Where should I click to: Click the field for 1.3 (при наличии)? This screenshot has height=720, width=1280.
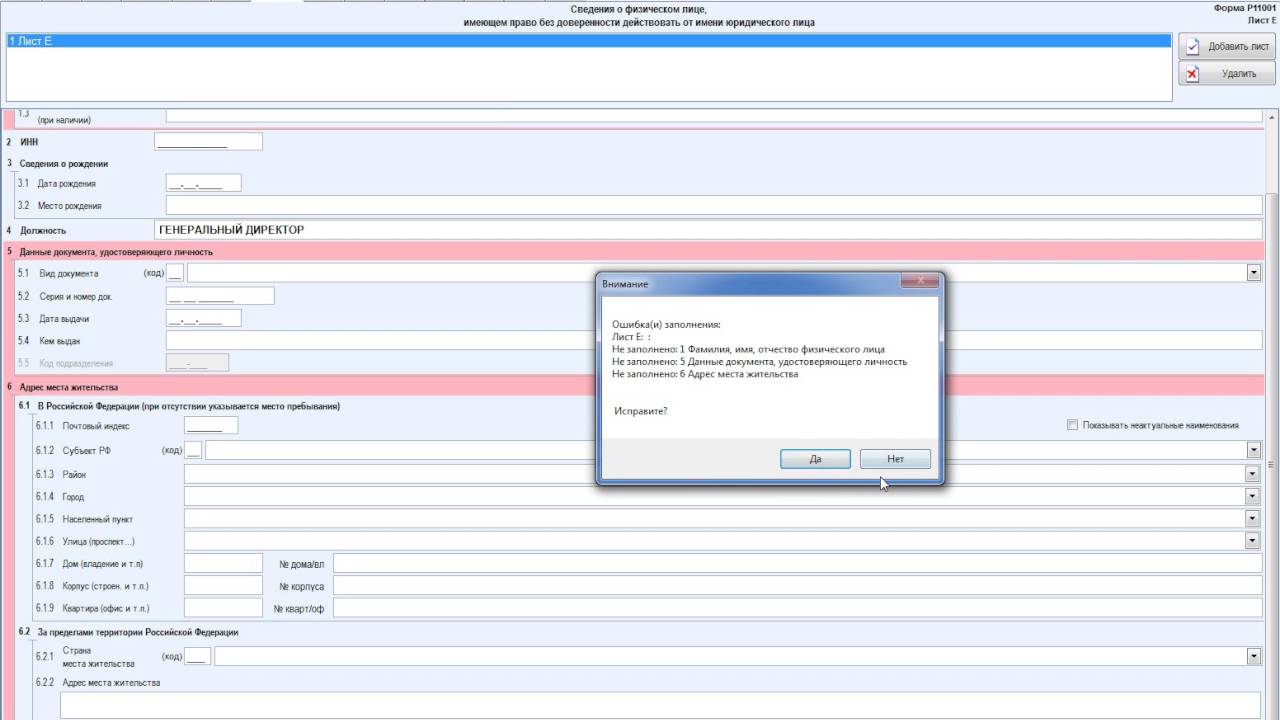714,115
